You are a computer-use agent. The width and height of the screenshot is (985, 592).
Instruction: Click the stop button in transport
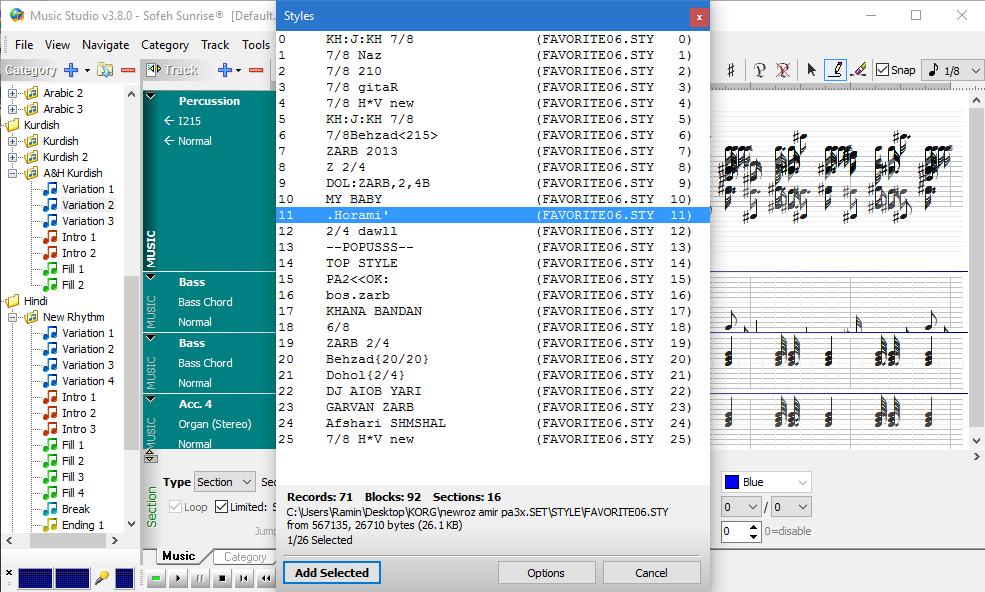(x=222, y=578)
